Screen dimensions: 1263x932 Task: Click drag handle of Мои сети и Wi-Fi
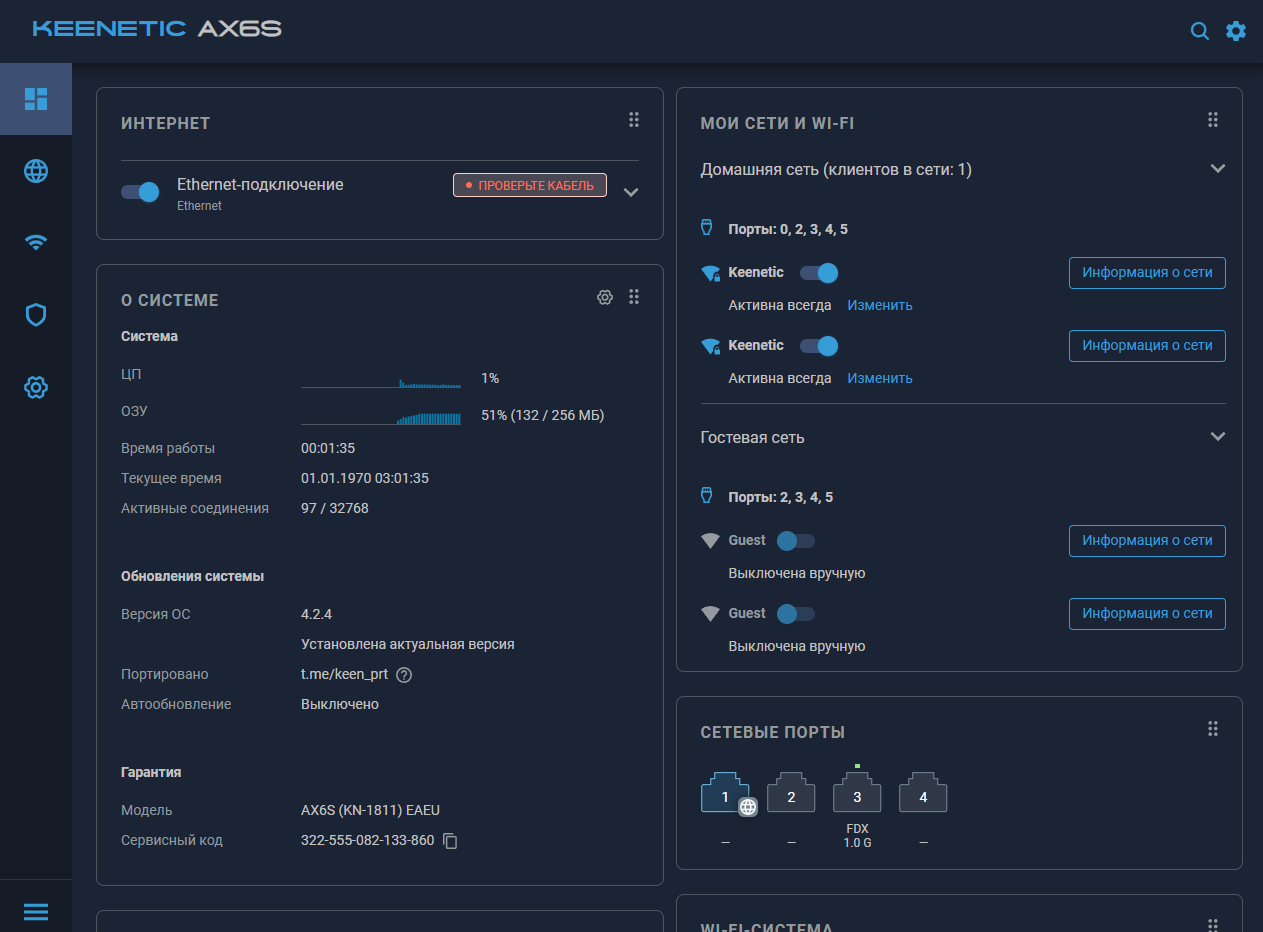[1212, 120]
